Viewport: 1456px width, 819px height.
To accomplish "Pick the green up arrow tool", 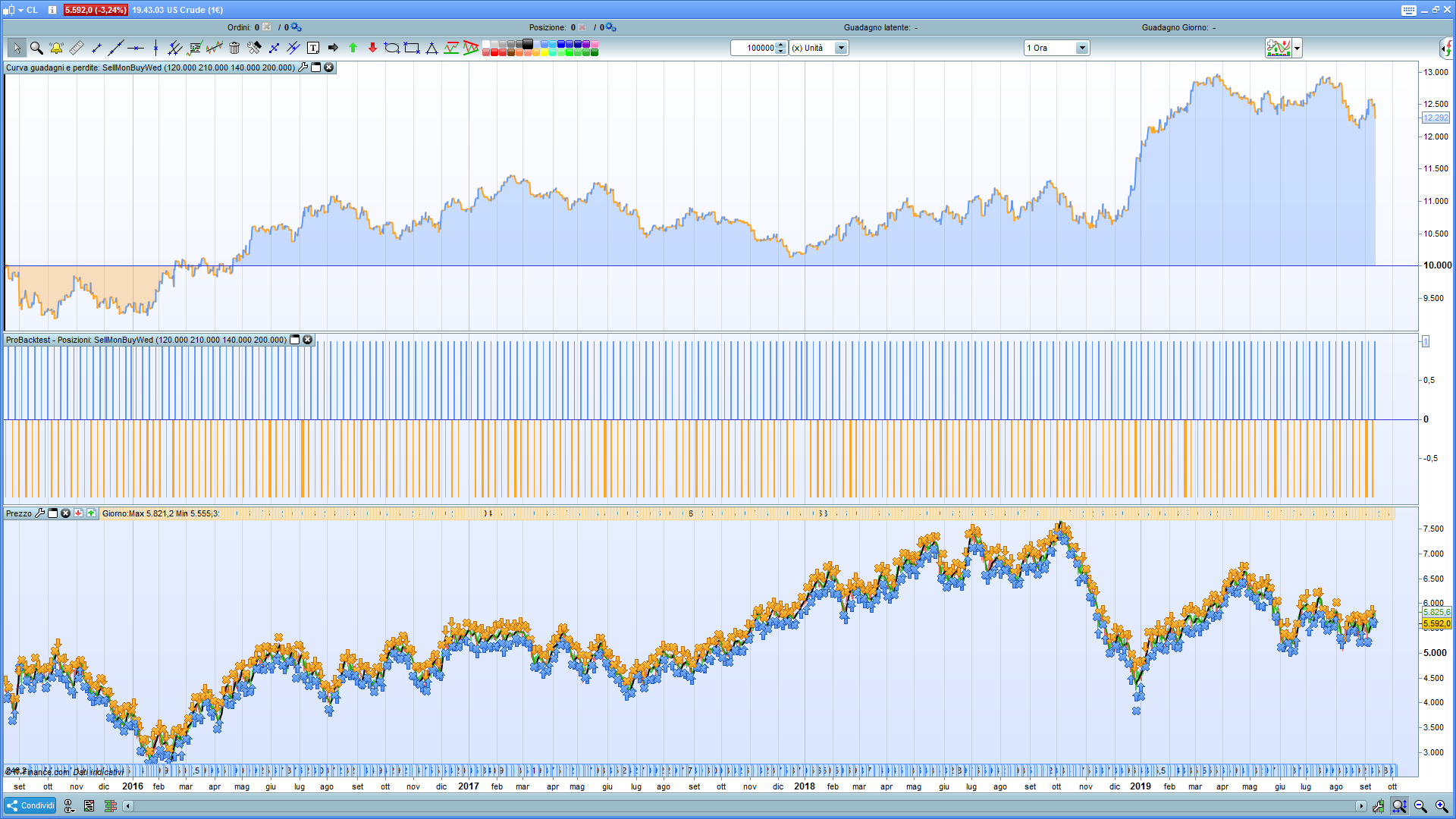I will click(x=353, y=48).
